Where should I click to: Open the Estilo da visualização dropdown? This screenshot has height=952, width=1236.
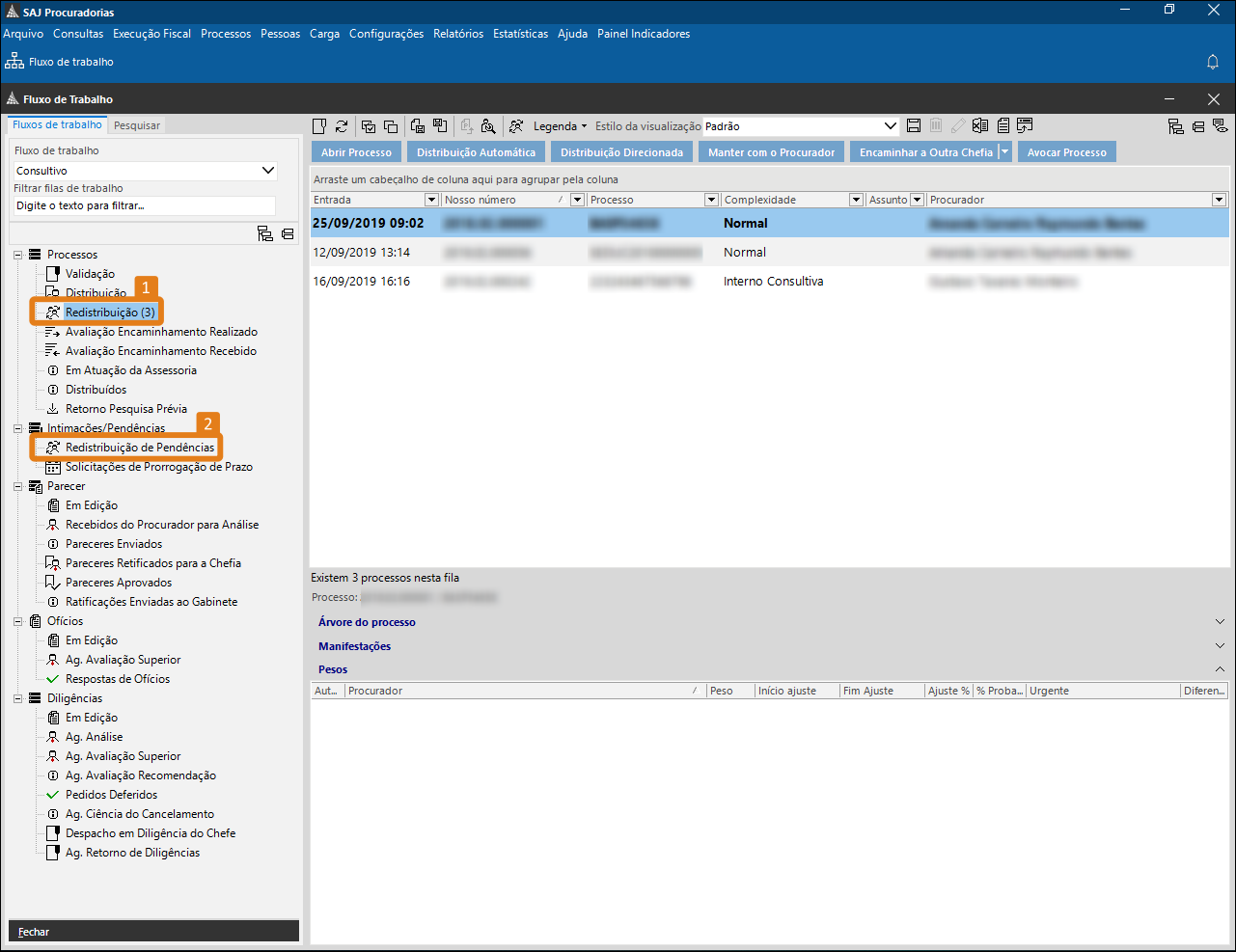(890, 126)
